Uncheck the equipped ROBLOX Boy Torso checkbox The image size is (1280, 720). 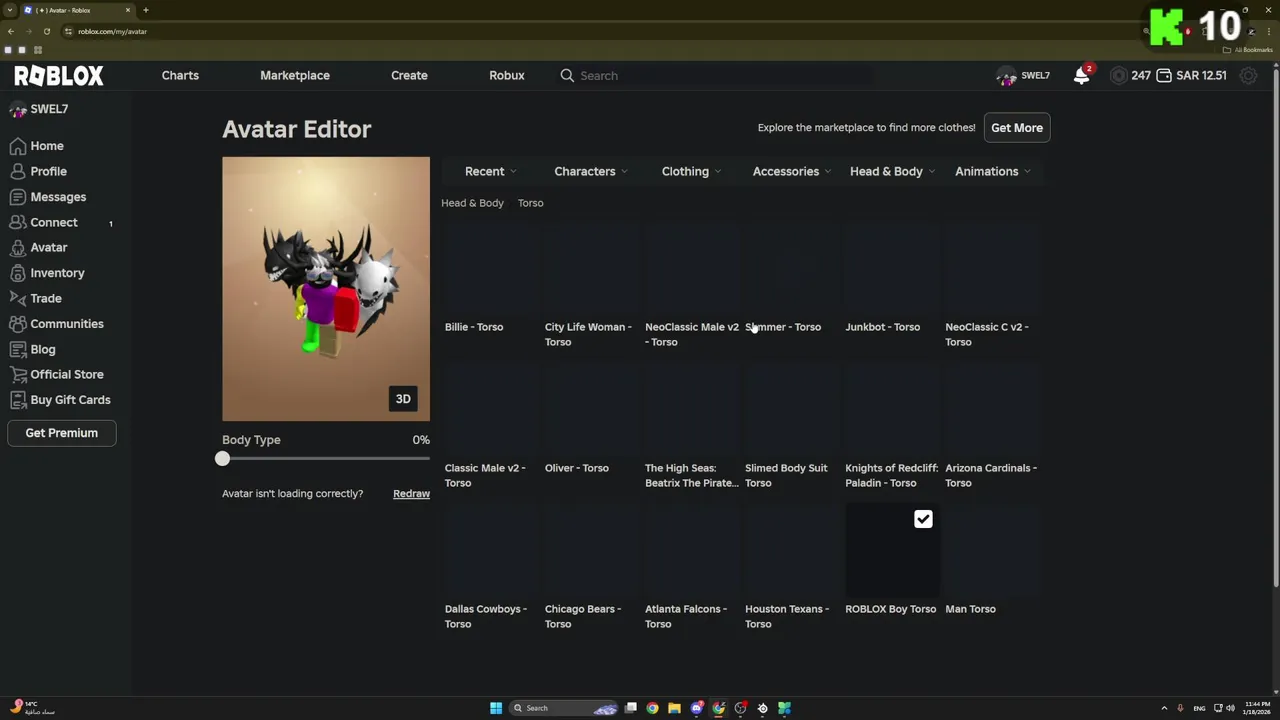pos(923,519)
